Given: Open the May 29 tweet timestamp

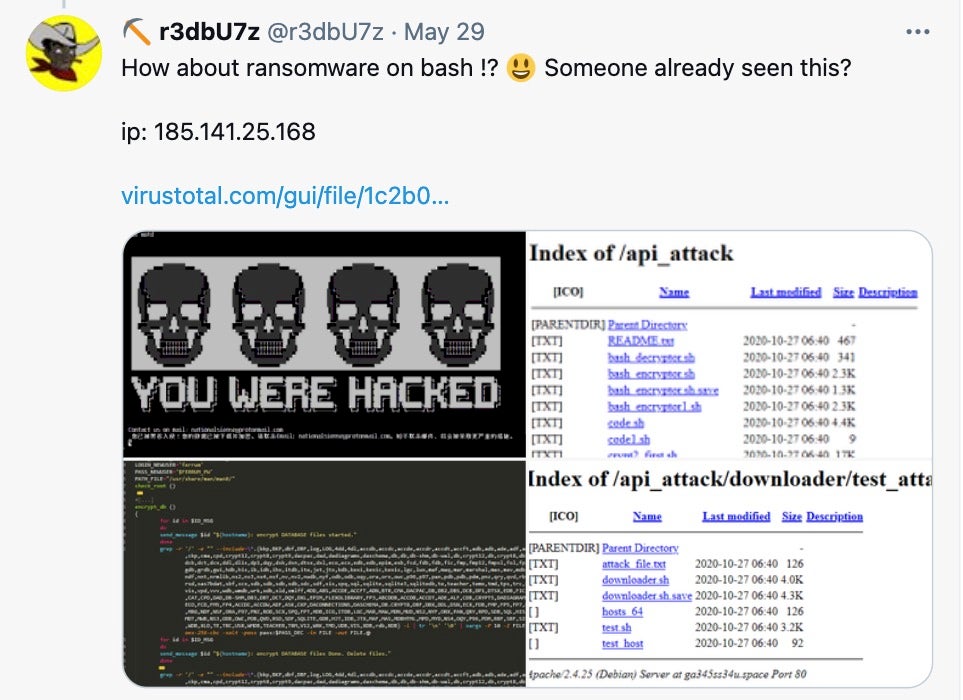Looking at the screenshot, I should point(444,32).
